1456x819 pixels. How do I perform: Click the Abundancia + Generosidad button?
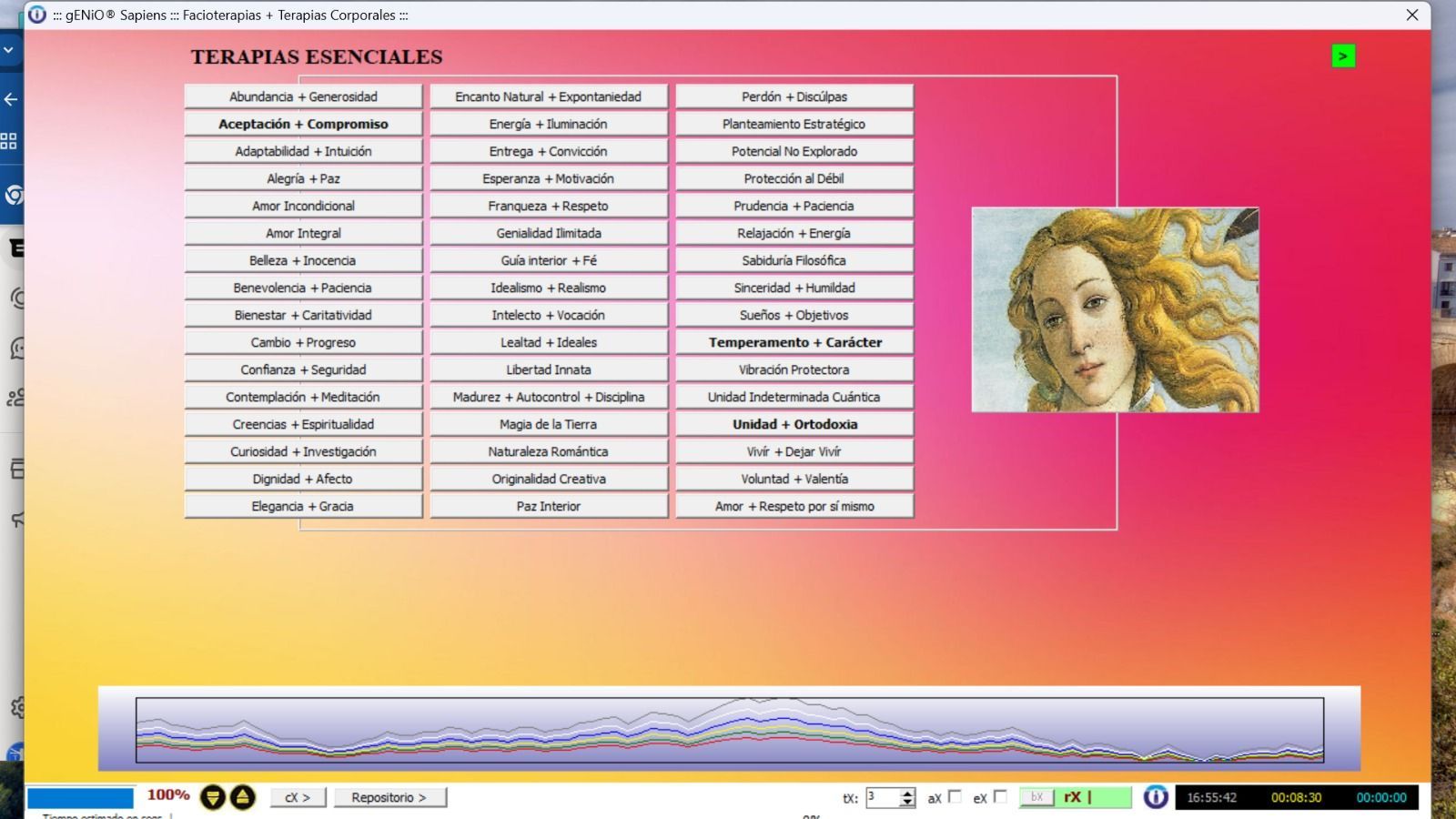tap(303, 96)
